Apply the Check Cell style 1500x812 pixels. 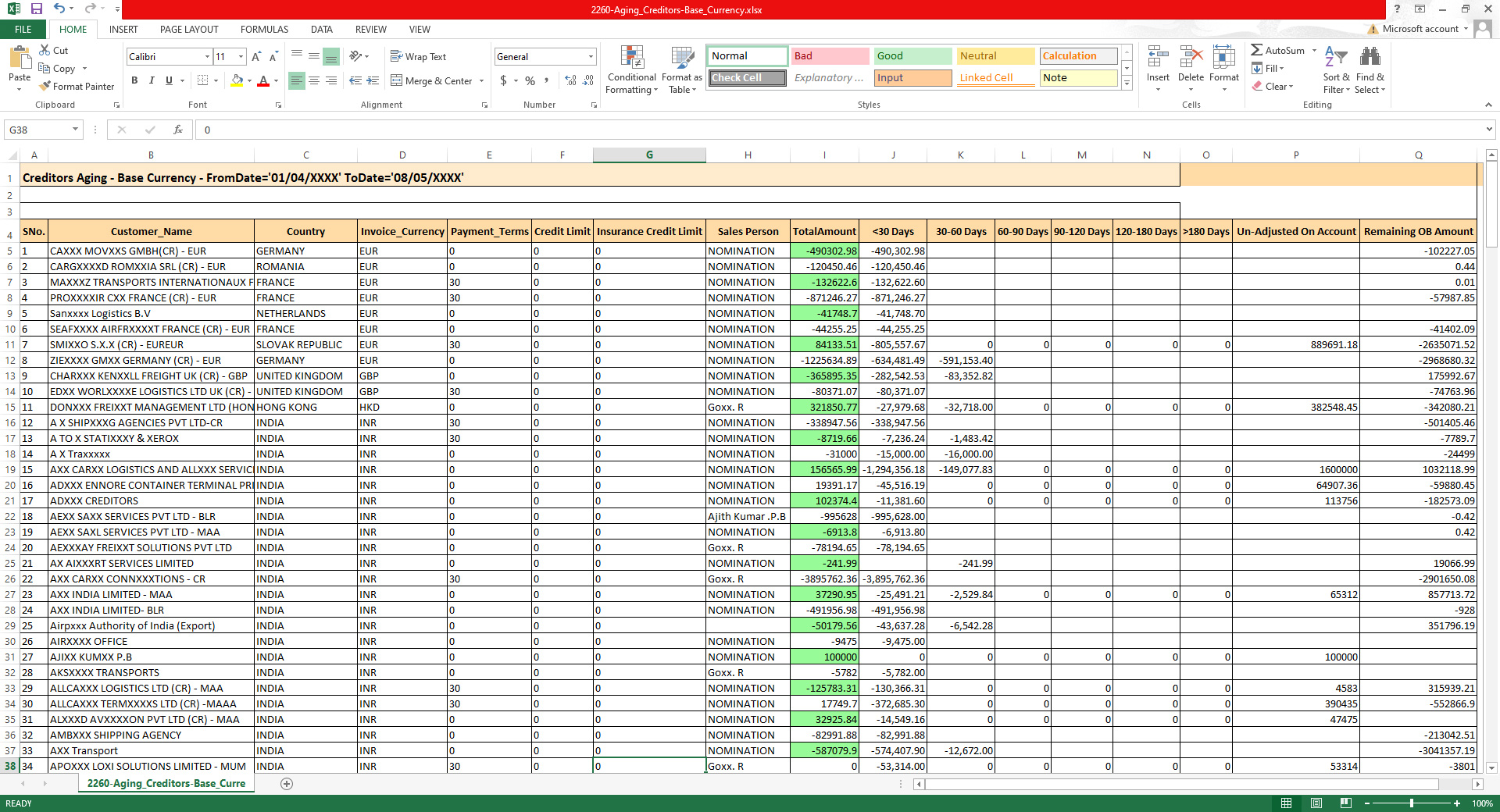pos(748,78)
